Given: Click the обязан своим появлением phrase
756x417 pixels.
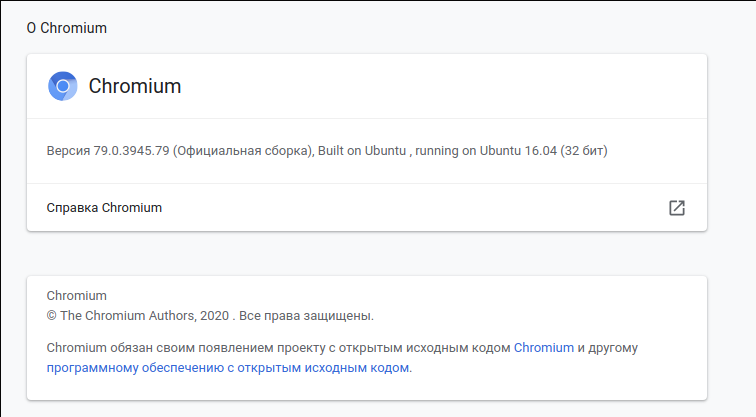Looking at the screenshot, I should pyautogui.click(x=182, y=348).
